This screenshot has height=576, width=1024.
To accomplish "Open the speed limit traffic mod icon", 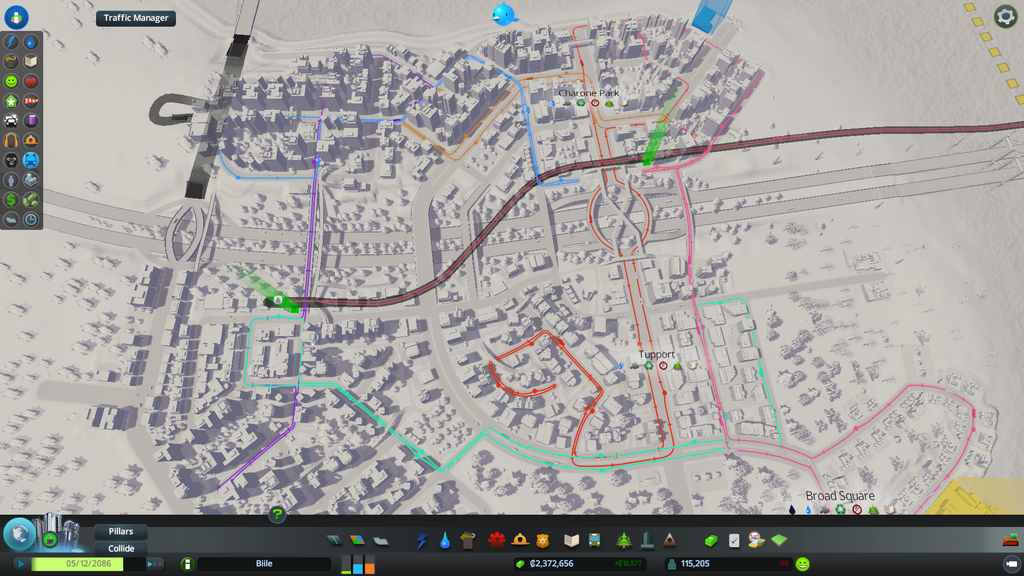I will coord(756,540).
